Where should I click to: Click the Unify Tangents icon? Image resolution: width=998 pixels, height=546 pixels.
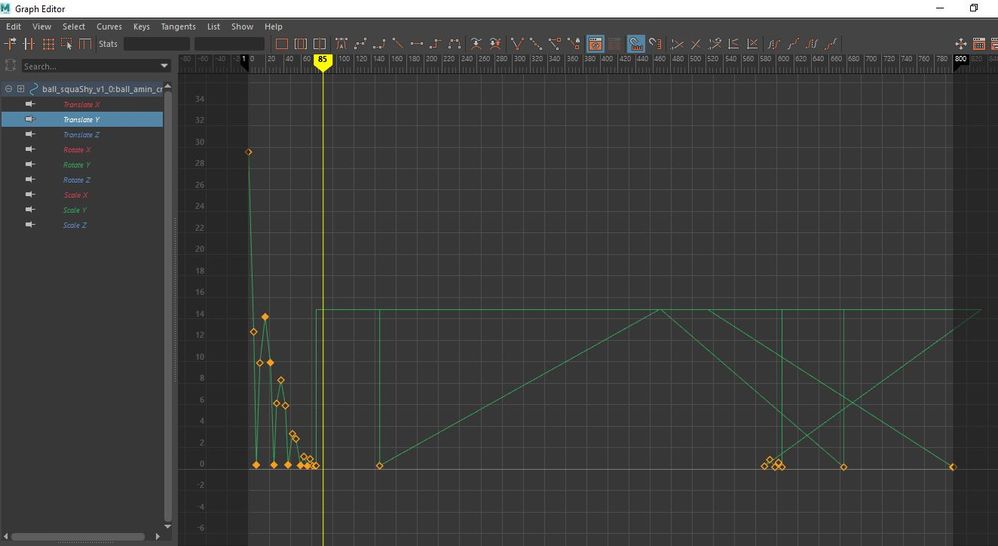pos(536,44)
